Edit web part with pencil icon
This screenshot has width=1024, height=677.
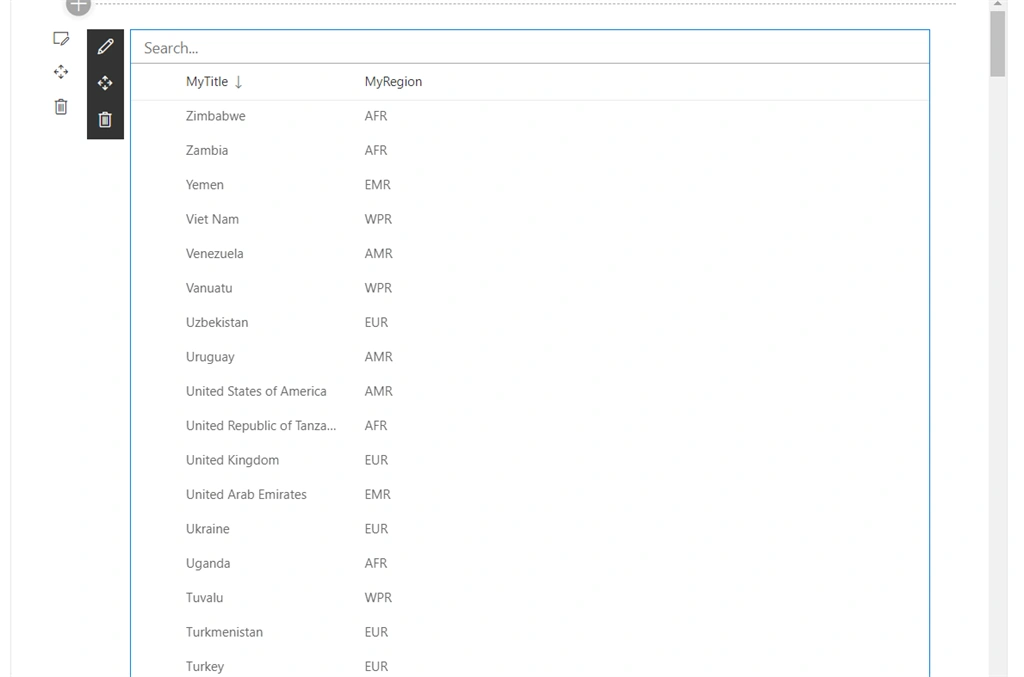[x=105, y=47]
